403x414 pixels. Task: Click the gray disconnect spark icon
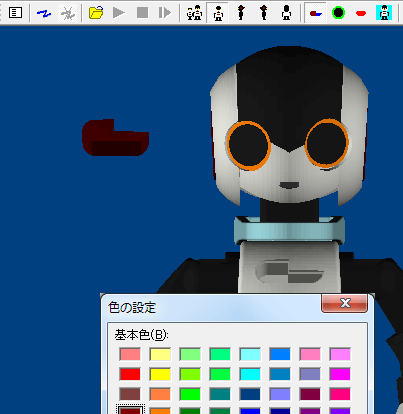click(x=68, y=13)
